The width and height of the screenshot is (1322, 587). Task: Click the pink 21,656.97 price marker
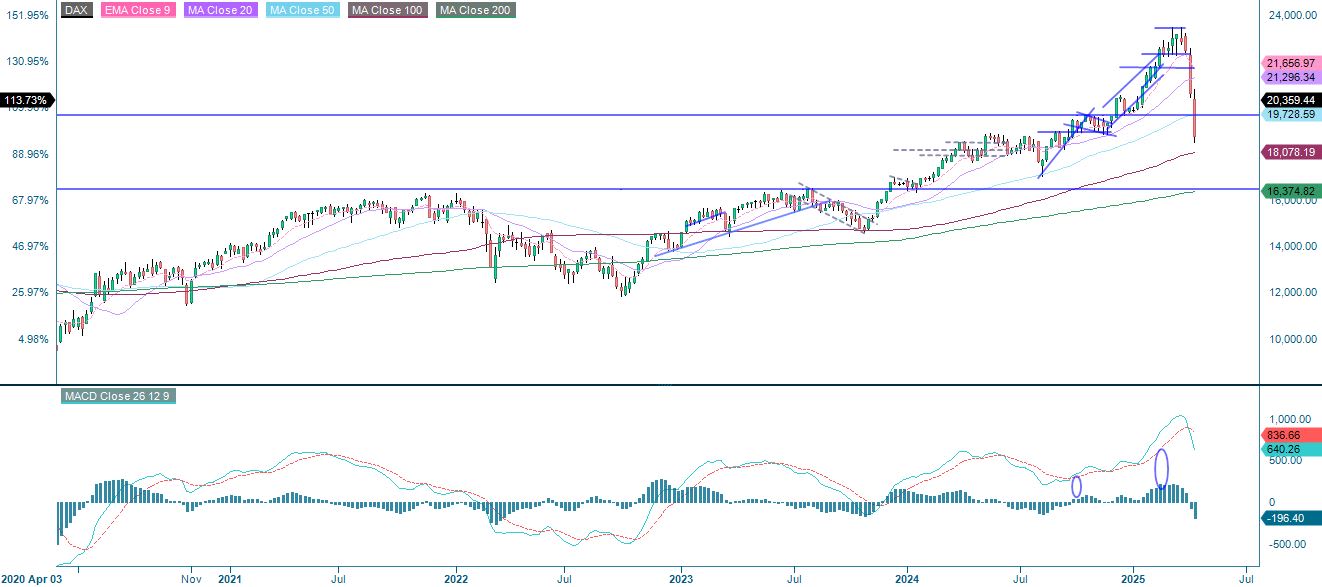1288,62
